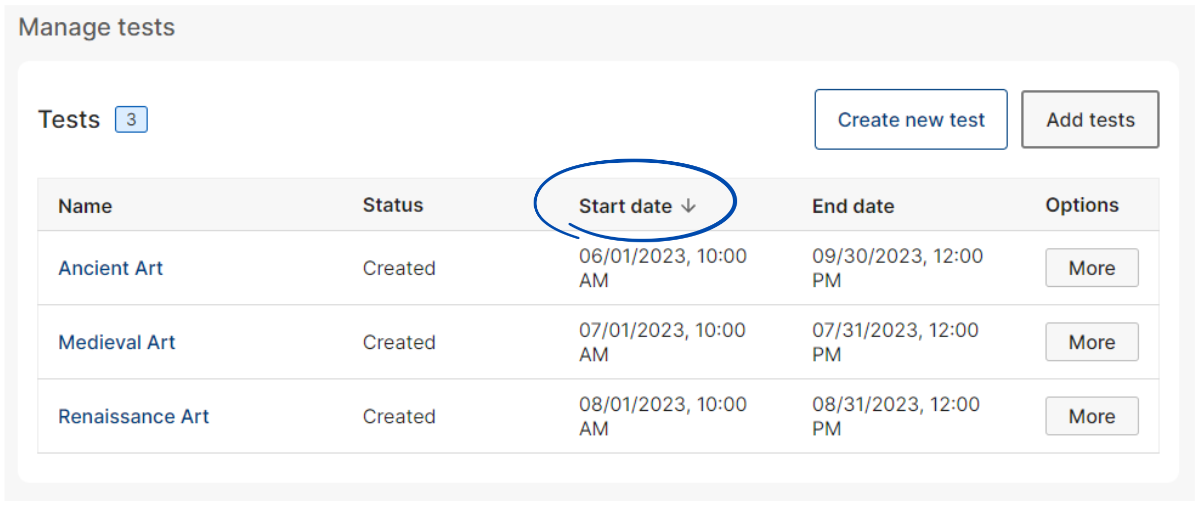Open More dropdown for Renaissance Art
1200x509 pixels.
[1092, 416]
